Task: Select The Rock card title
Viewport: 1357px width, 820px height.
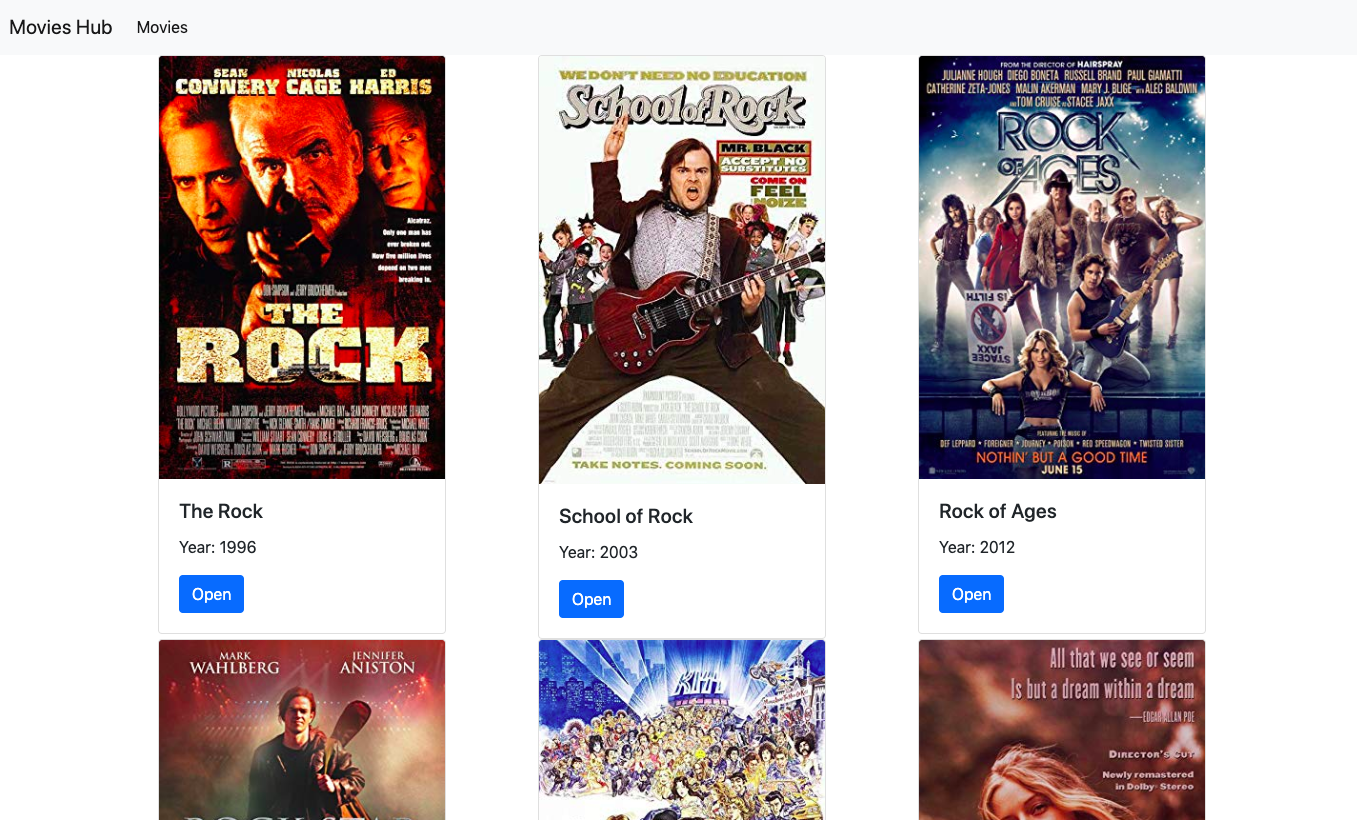Action: 221,511
